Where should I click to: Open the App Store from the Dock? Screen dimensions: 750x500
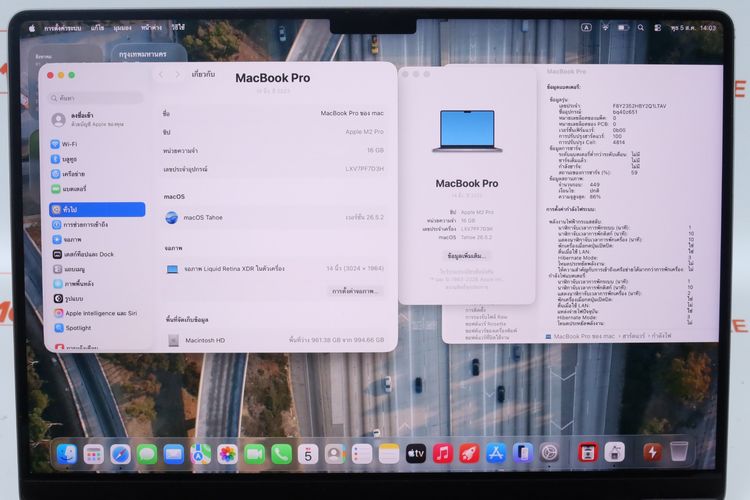pyautogui.click(x=496, y=453)
